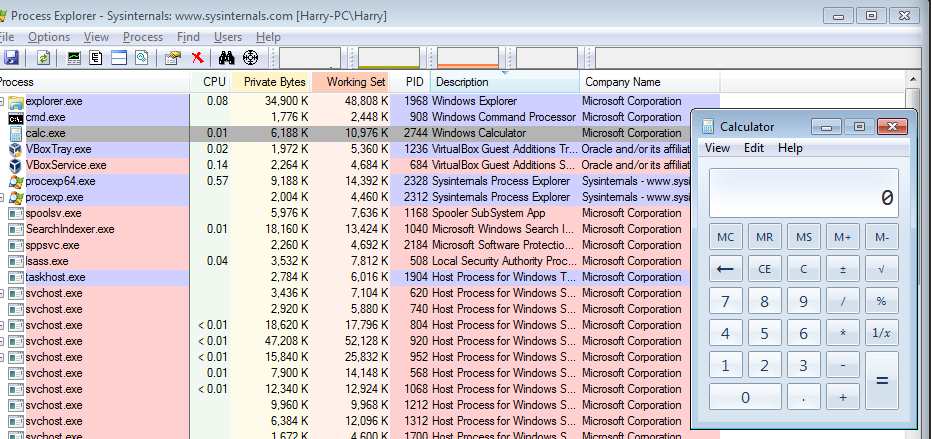The width and height of the screenshot is (931, 439).
Task: Click the MC button in Calculator
Action: [x=725, y=237]
